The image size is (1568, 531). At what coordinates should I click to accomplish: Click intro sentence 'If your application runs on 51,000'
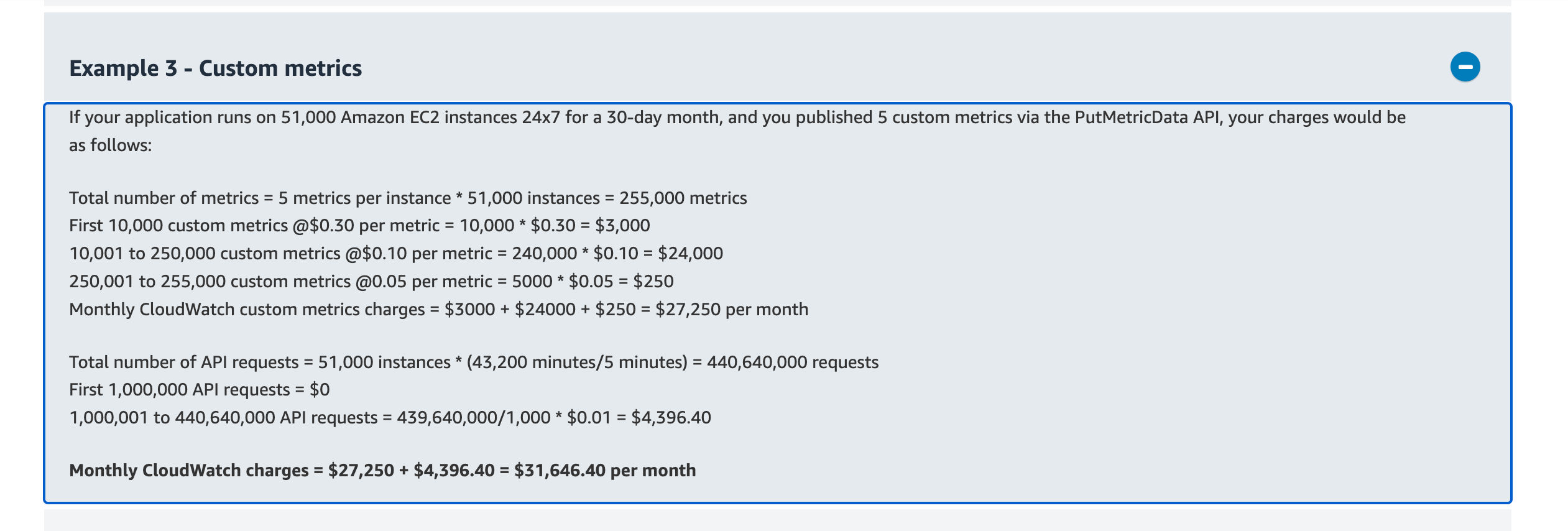point(737,117)
